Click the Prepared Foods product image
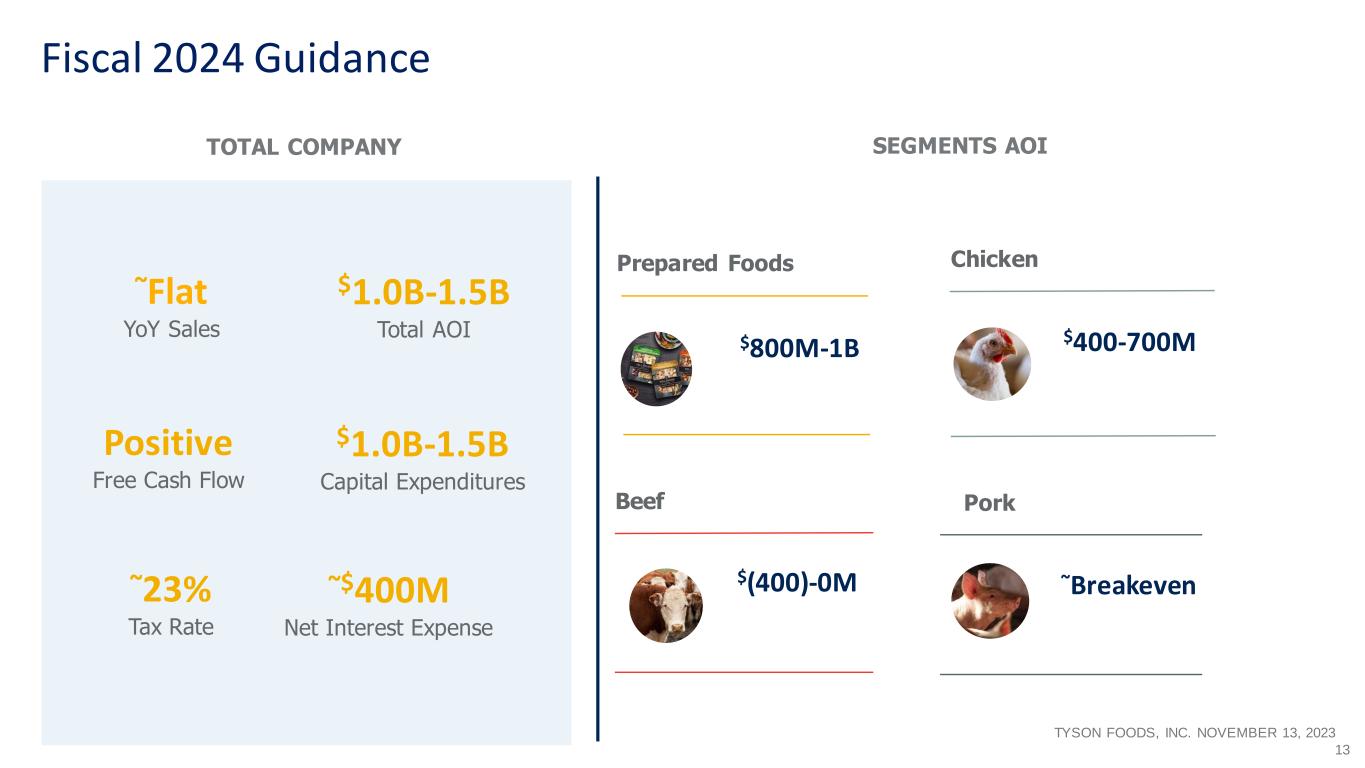This screenshot has width=1365, height=768. 656,368
